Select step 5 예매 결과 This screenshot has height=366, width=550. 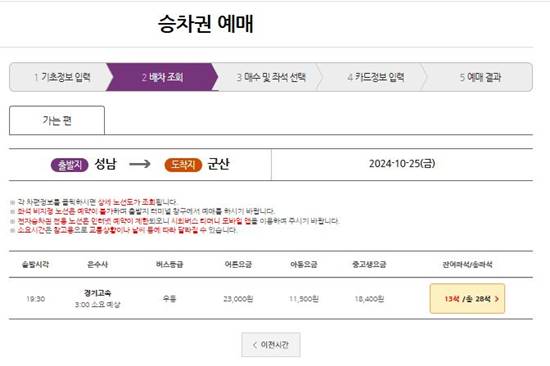[x=480, y=77]
